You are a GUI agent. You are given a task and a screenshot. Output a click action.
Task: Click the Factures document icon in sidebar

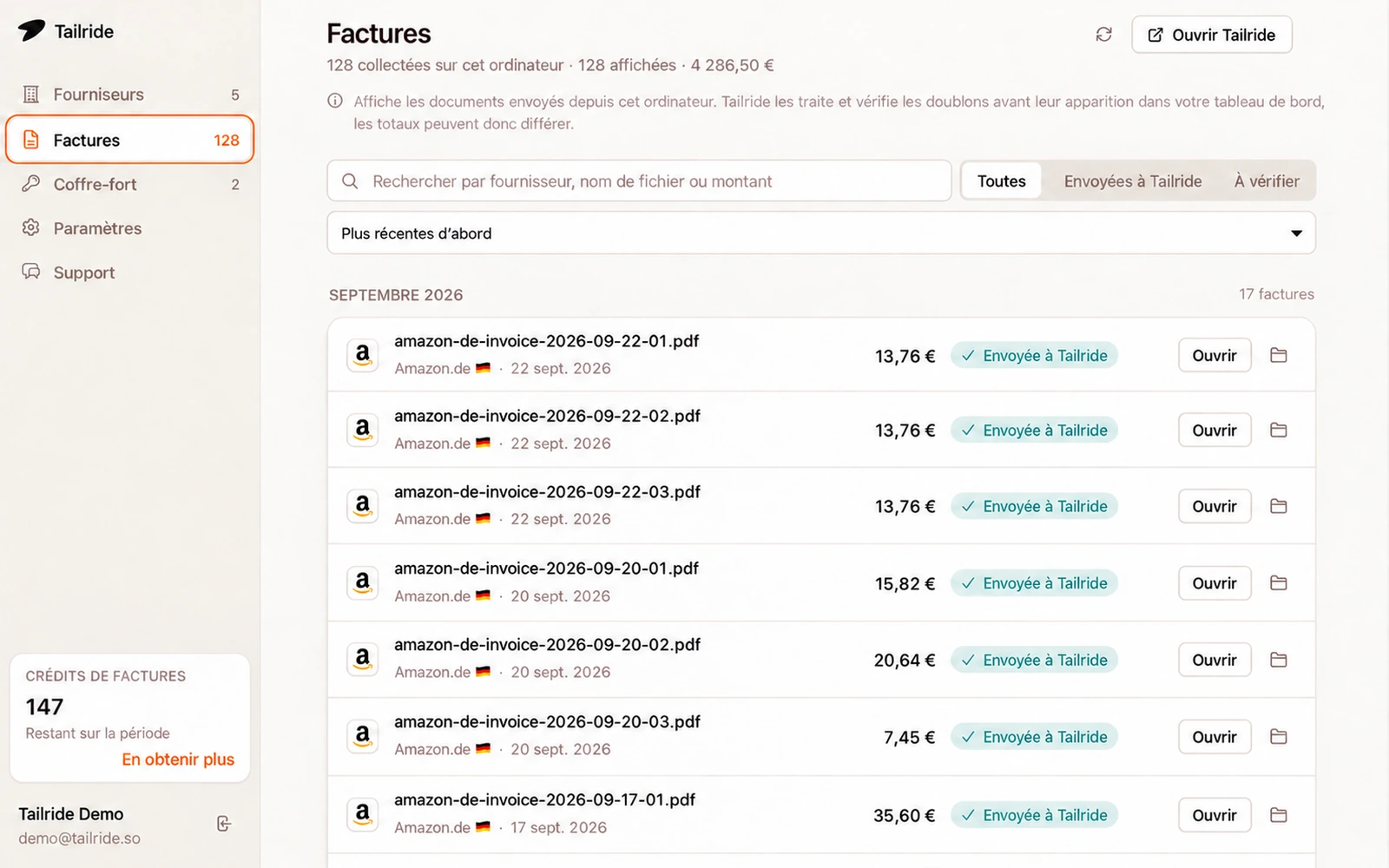(x=31, y=140)
